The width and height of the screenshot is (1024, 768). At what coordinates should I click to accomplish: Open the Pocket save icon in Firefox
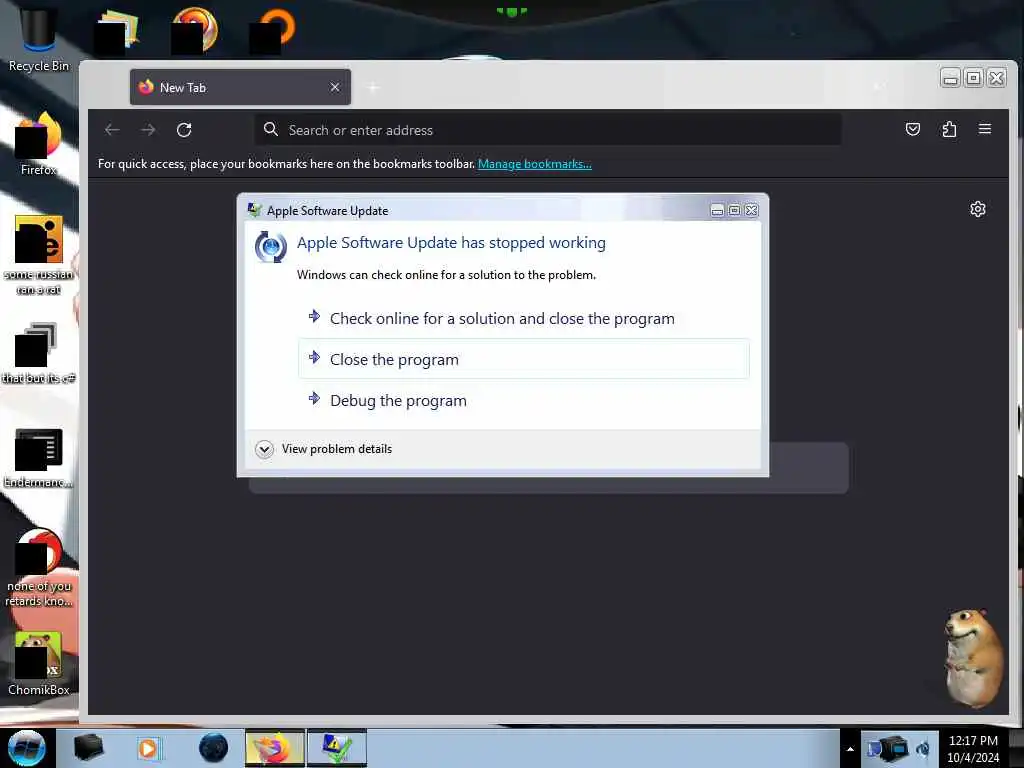tap(913, 129)
